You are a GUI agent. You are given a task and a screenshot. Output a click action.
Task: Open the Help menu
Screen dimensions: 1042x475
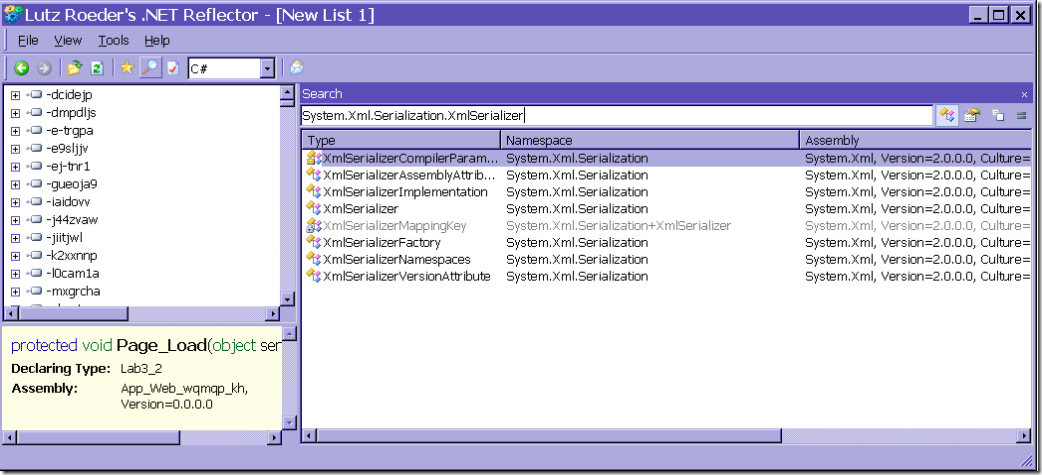[x=157, y=41]
